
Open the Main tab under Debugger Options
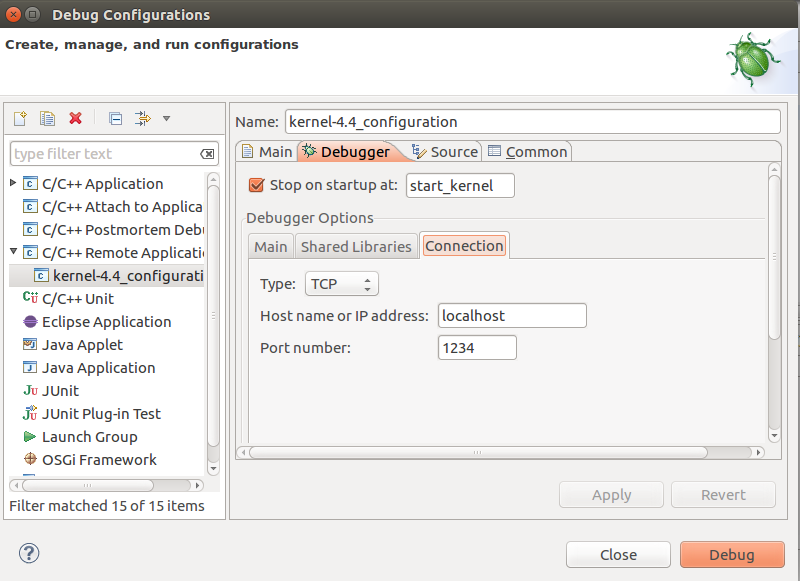(x=271, y=246)
